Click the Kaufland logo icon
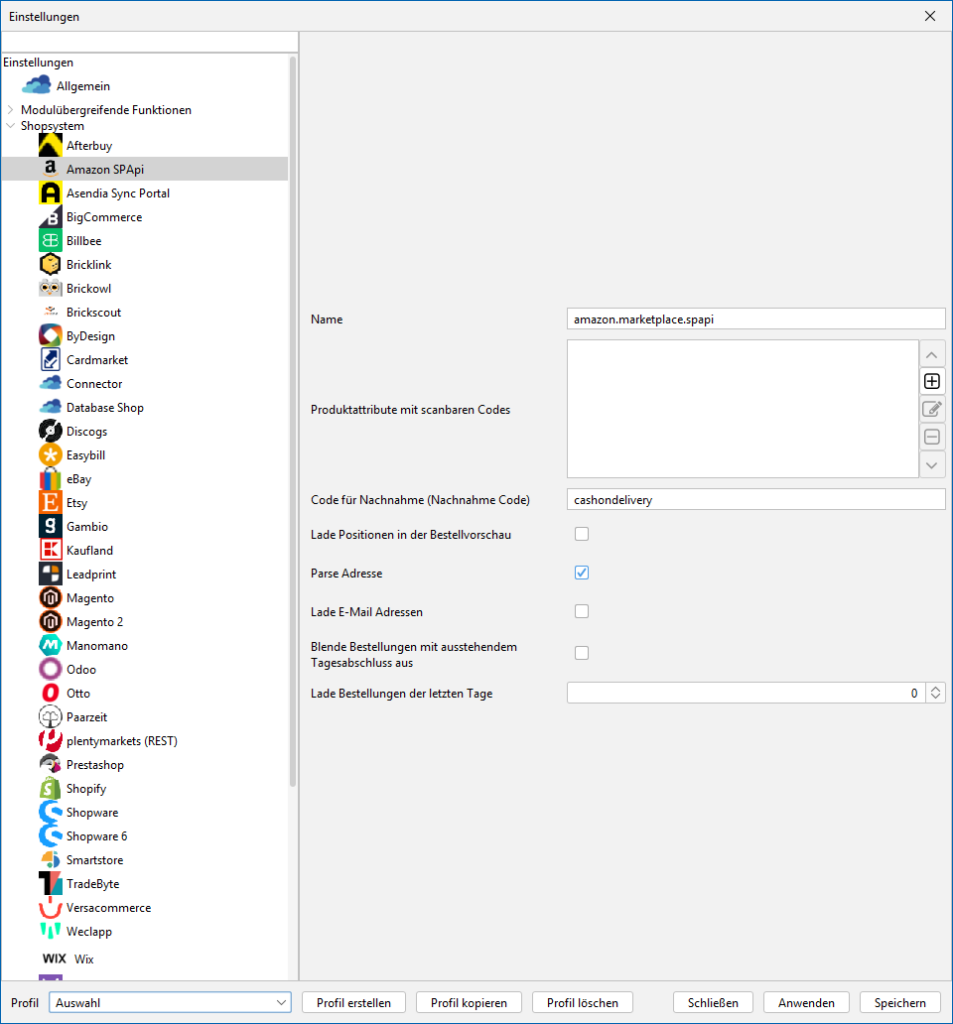Viewport: 953px width, 1024px height. 51,550
